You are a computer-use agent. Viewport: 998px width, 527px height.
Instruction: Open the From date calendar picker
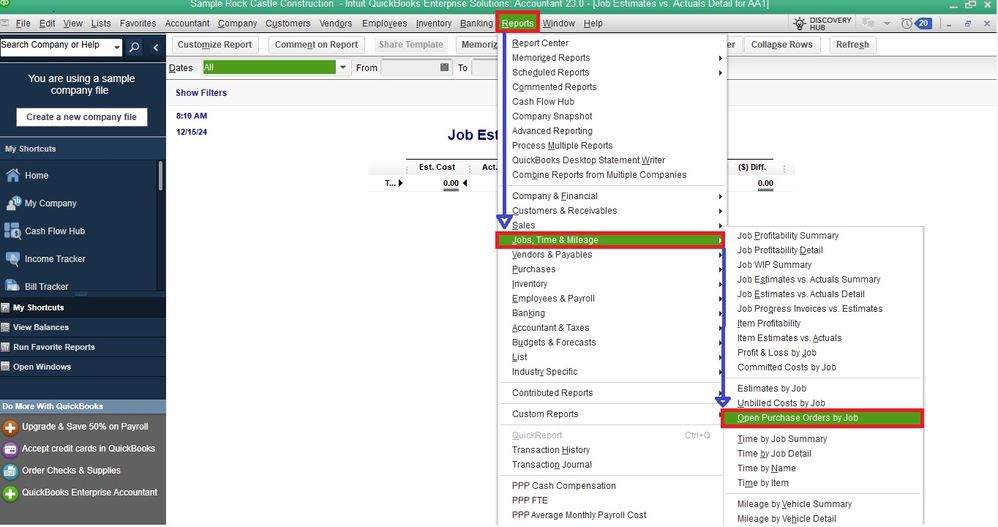click(x=444, y=67)
